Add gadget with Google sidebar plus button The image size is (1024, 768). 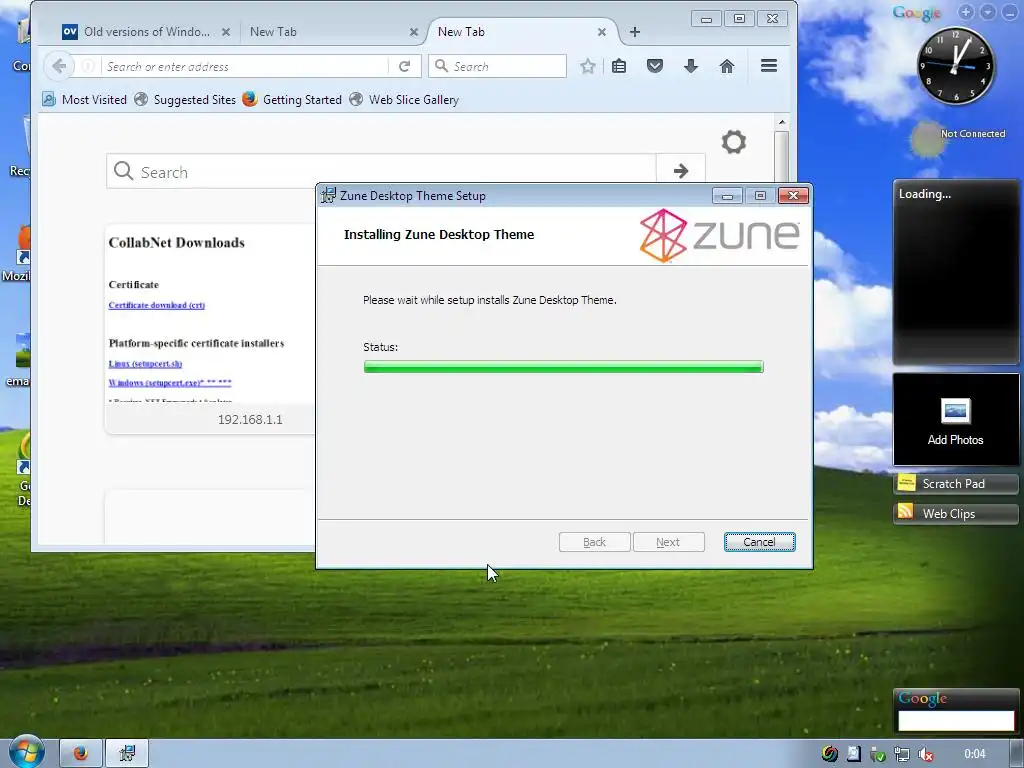(966, 12)
